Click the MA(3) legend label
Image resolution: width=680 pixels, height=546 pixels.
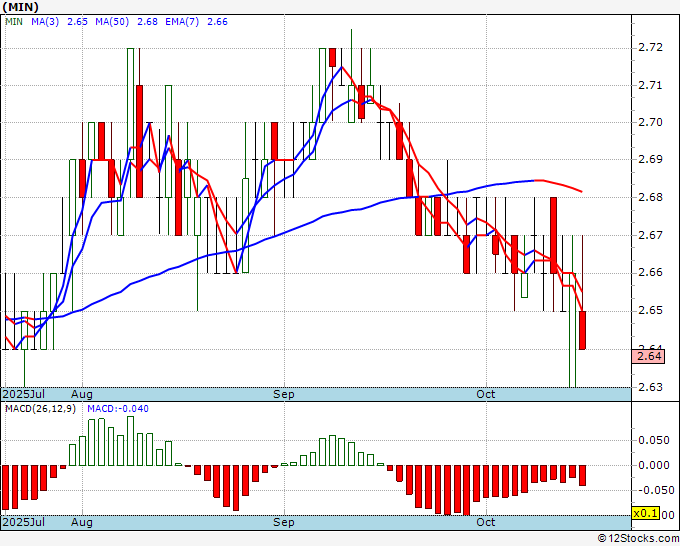[45, 22]
